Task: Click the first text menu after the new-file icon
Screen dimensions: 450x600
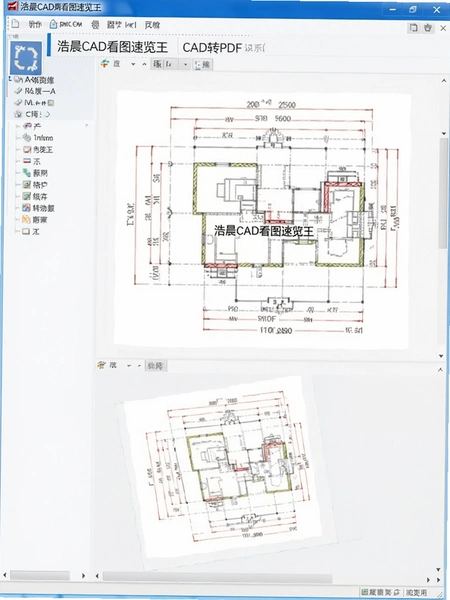Action: tap(35, 24)
